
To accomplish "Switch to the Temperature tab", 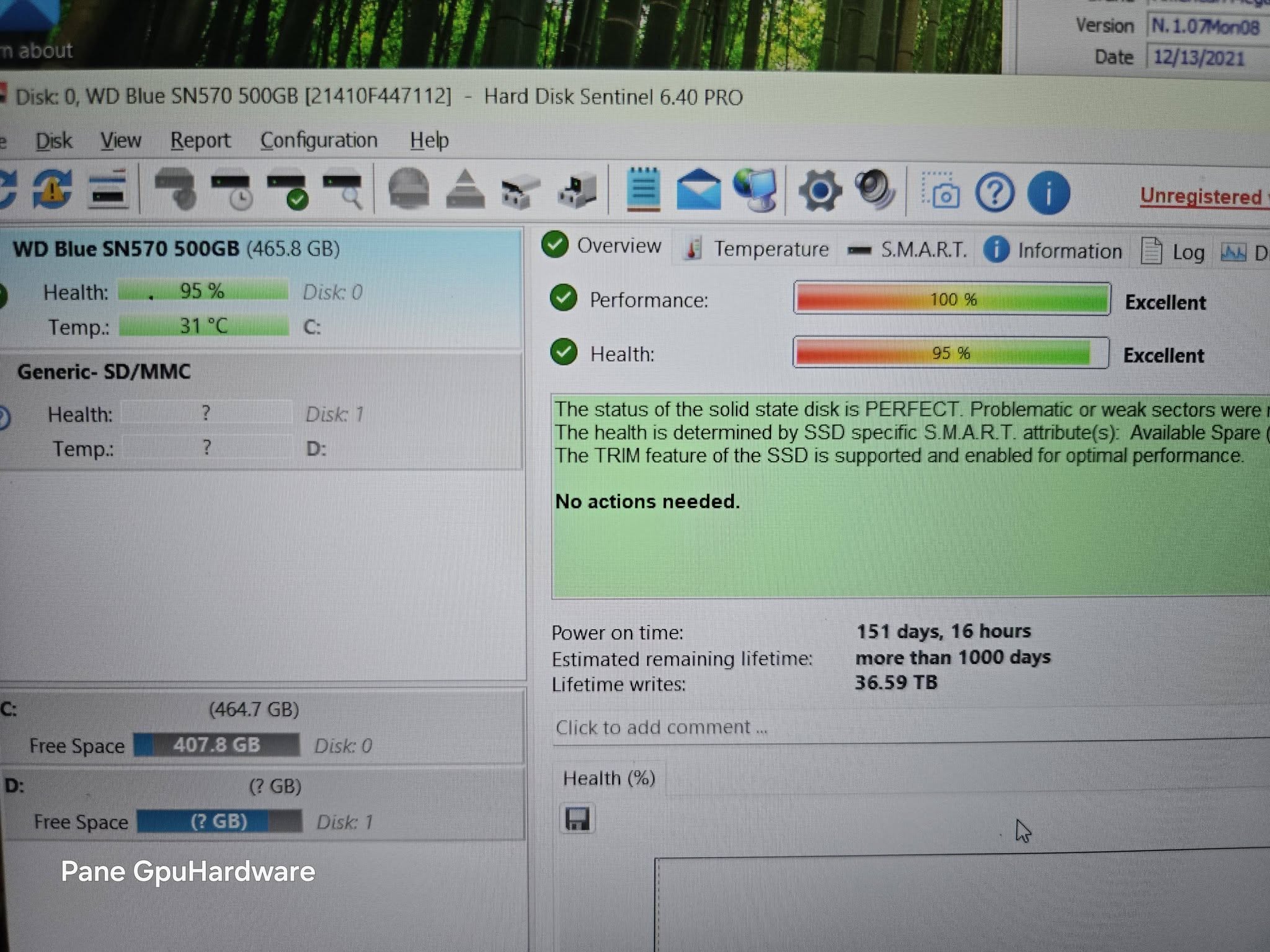I will coord(757,249).
